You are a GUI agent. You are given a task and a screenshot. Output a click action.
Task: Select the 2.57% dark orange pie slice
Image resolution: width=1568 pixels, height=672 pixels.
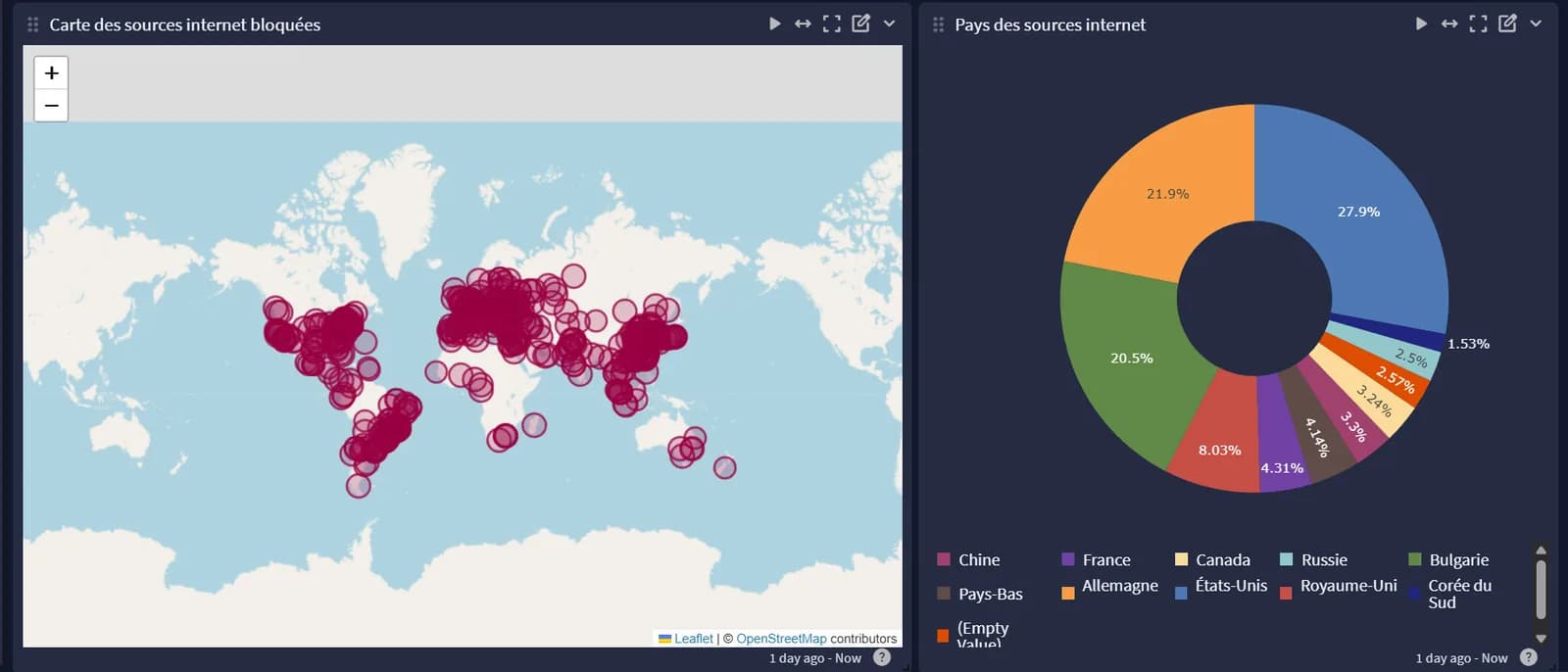pyautogui.click(x=1395, y=379)
